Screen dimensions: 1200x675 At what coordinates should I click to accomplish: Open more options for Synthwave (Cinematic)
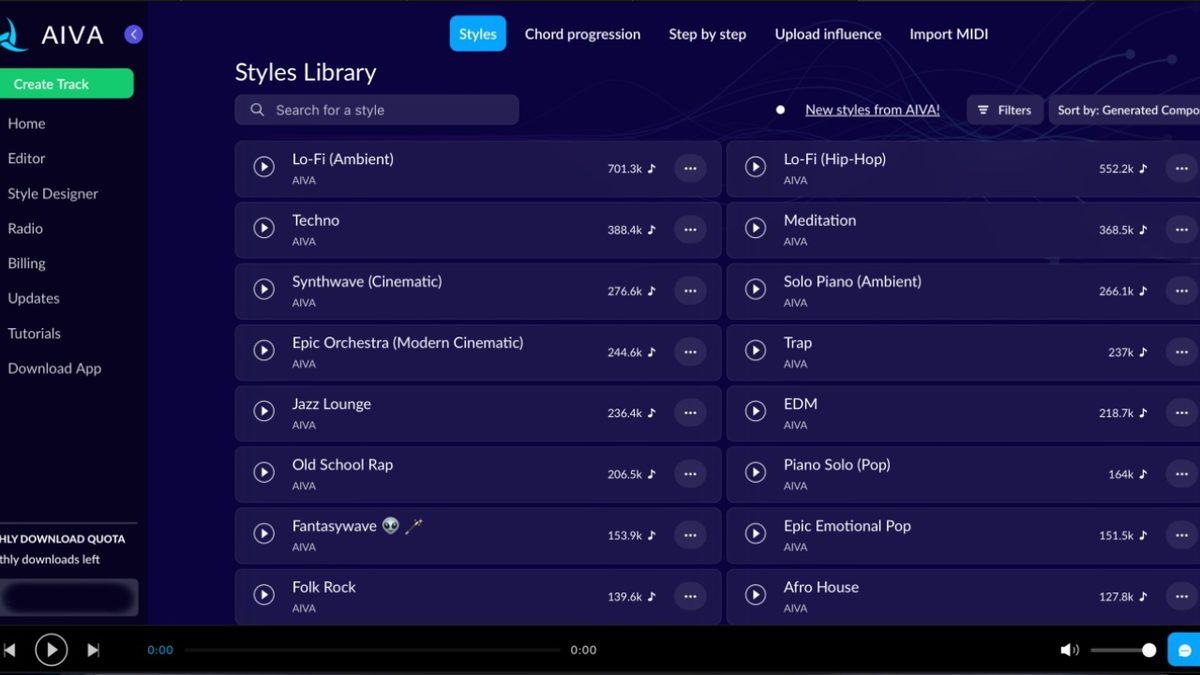[689, 291]
